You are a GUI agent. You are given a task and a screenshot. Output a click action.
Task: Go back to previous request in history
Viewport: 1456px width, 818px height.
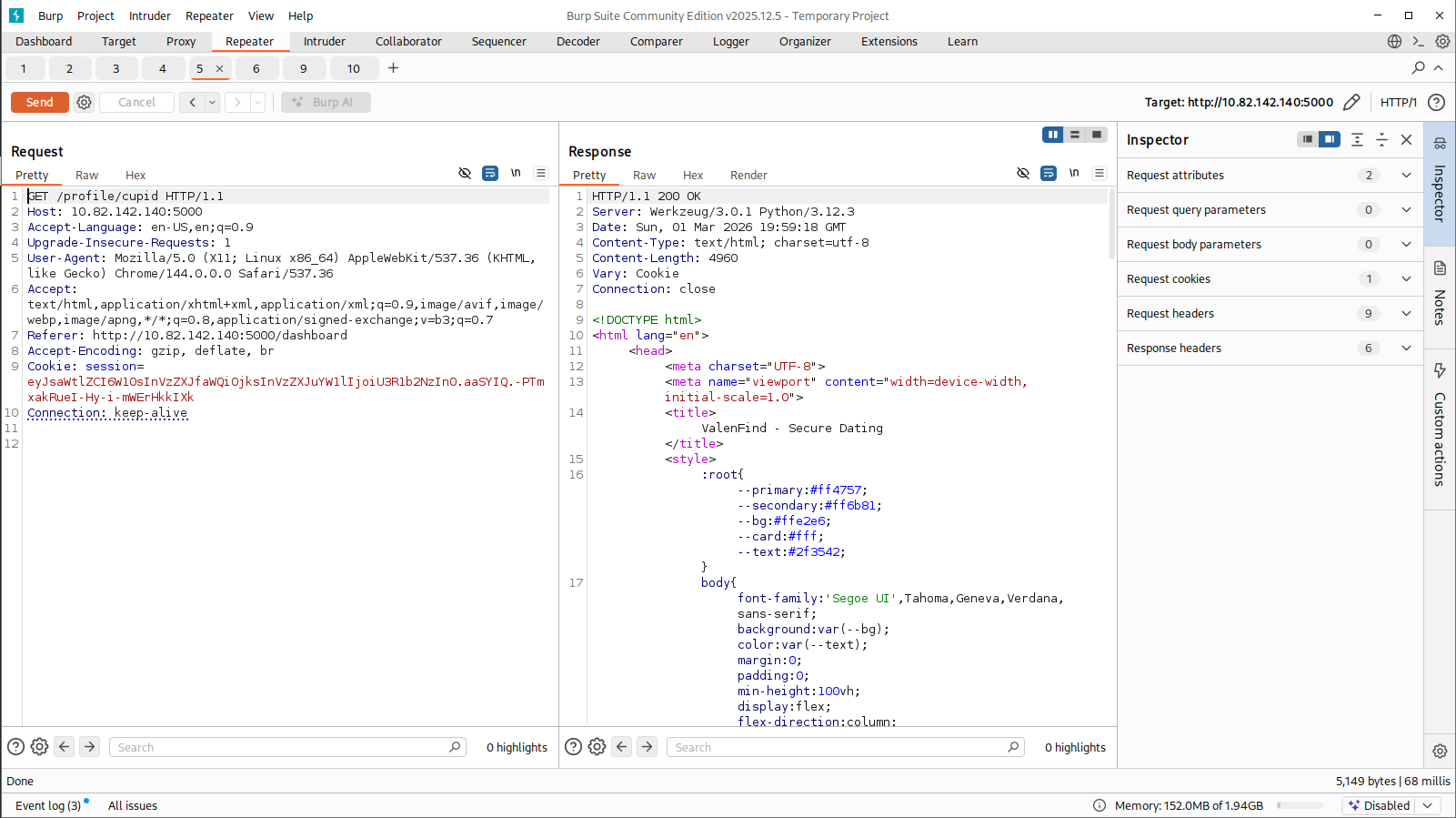click(x=192, y=102)
